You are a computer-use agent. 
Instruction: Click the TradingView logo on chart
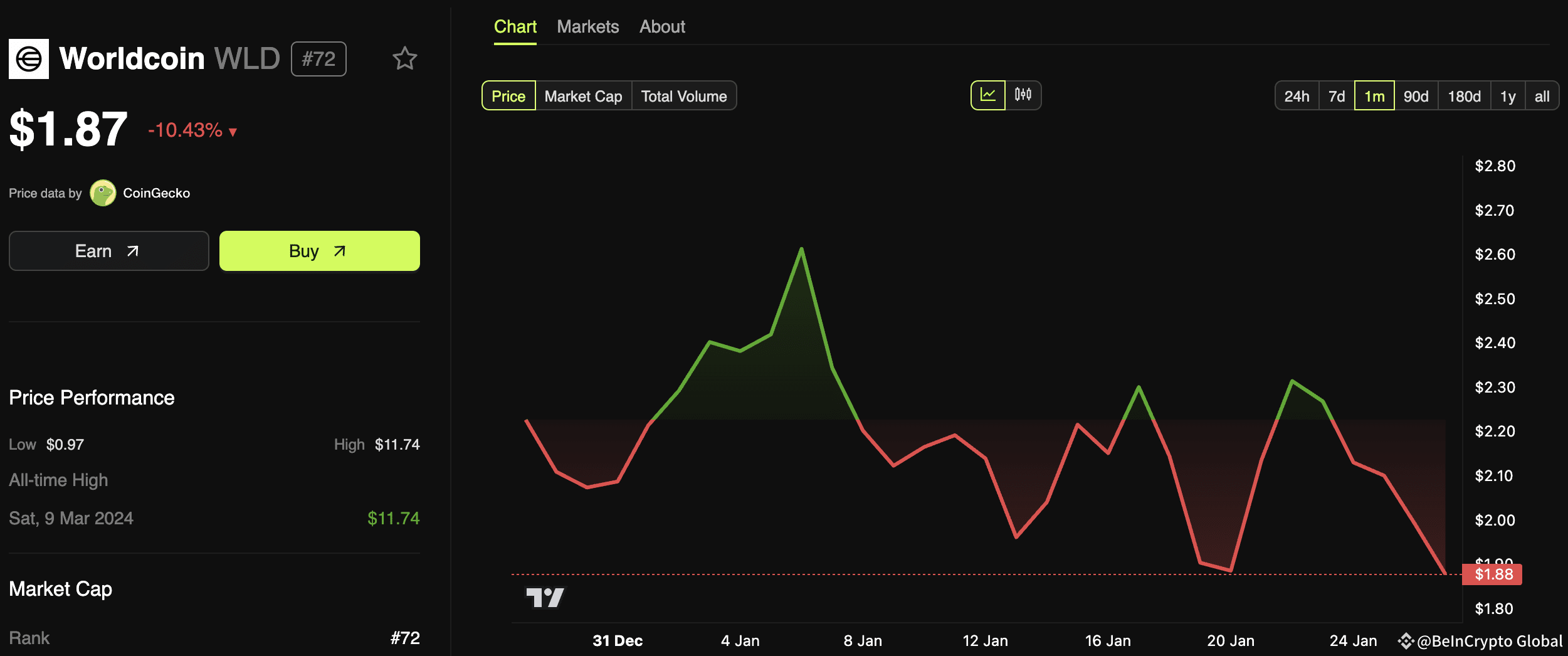[x=545, y=597]
